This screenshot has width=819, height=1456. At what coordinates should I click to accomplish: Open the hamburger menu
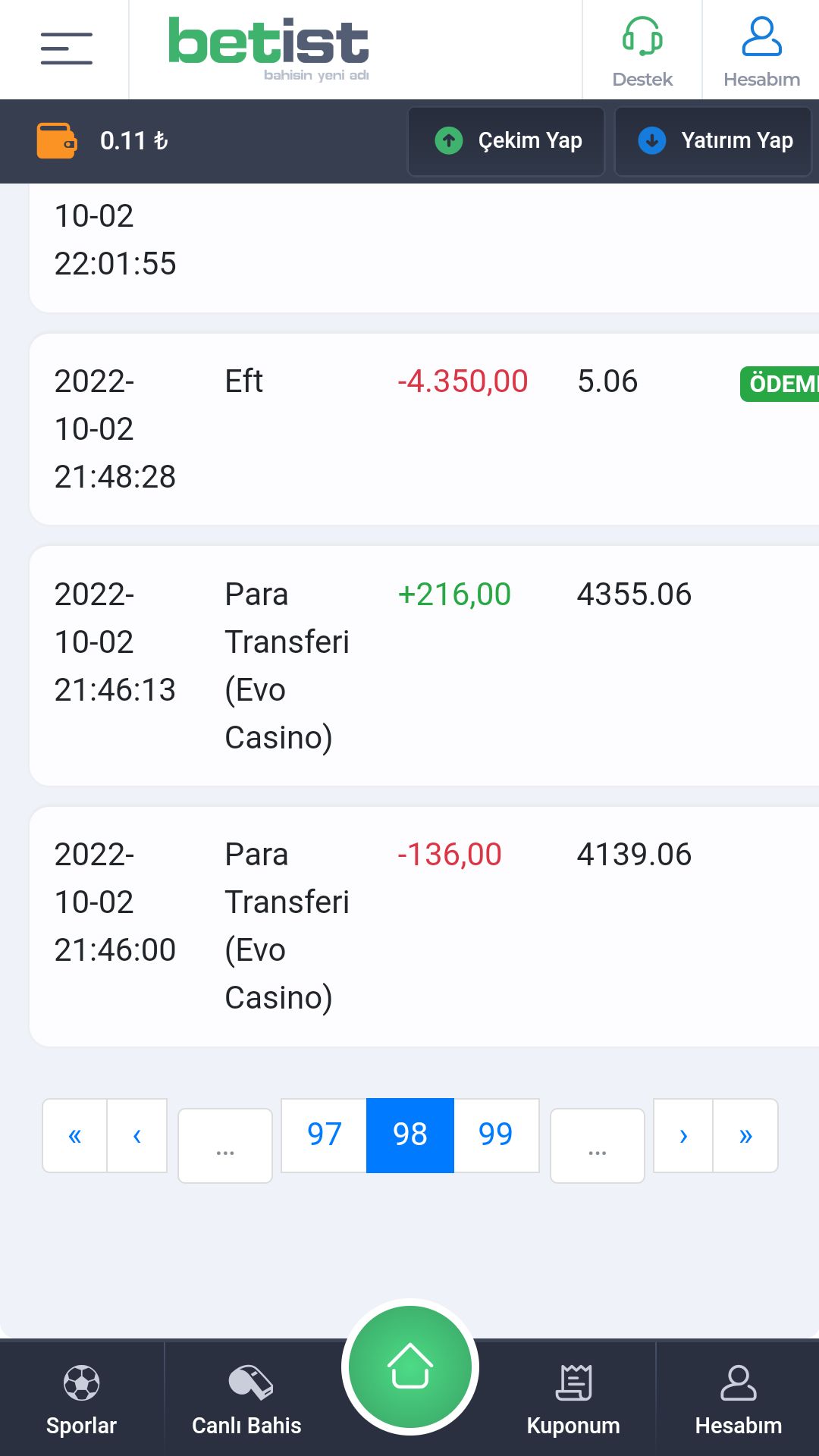click(66, 49)
